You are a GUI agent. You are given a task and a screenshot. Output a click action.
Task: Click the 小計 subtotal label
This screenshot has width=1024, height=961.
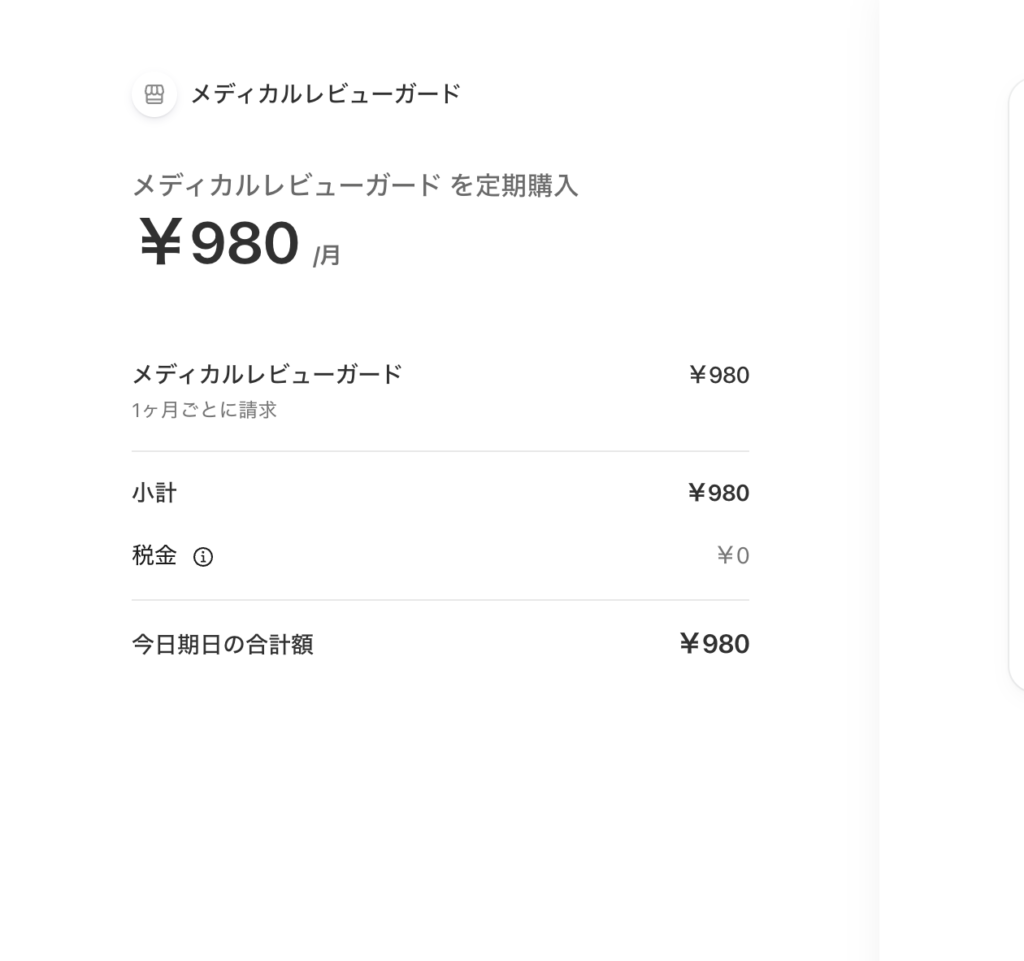click(154, 492)
